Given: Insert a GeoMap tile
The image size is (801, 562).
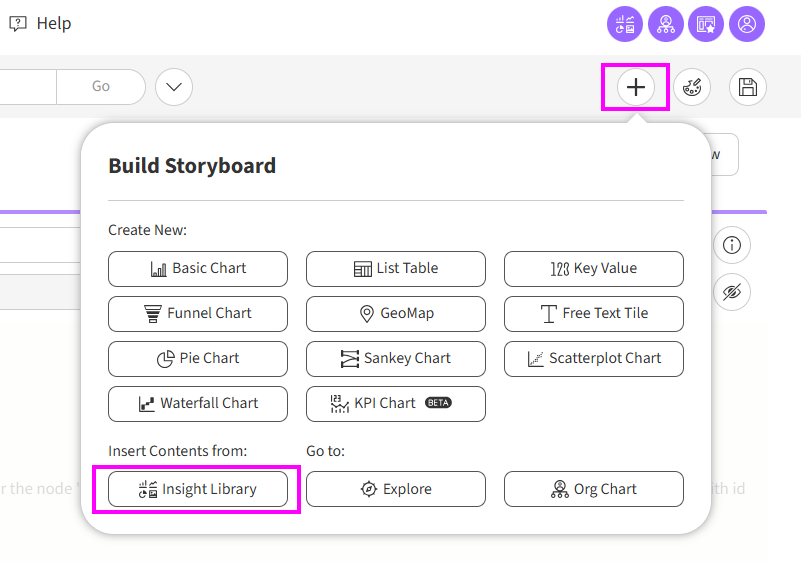Looking at the screenshot, I should tap(396, 313).
